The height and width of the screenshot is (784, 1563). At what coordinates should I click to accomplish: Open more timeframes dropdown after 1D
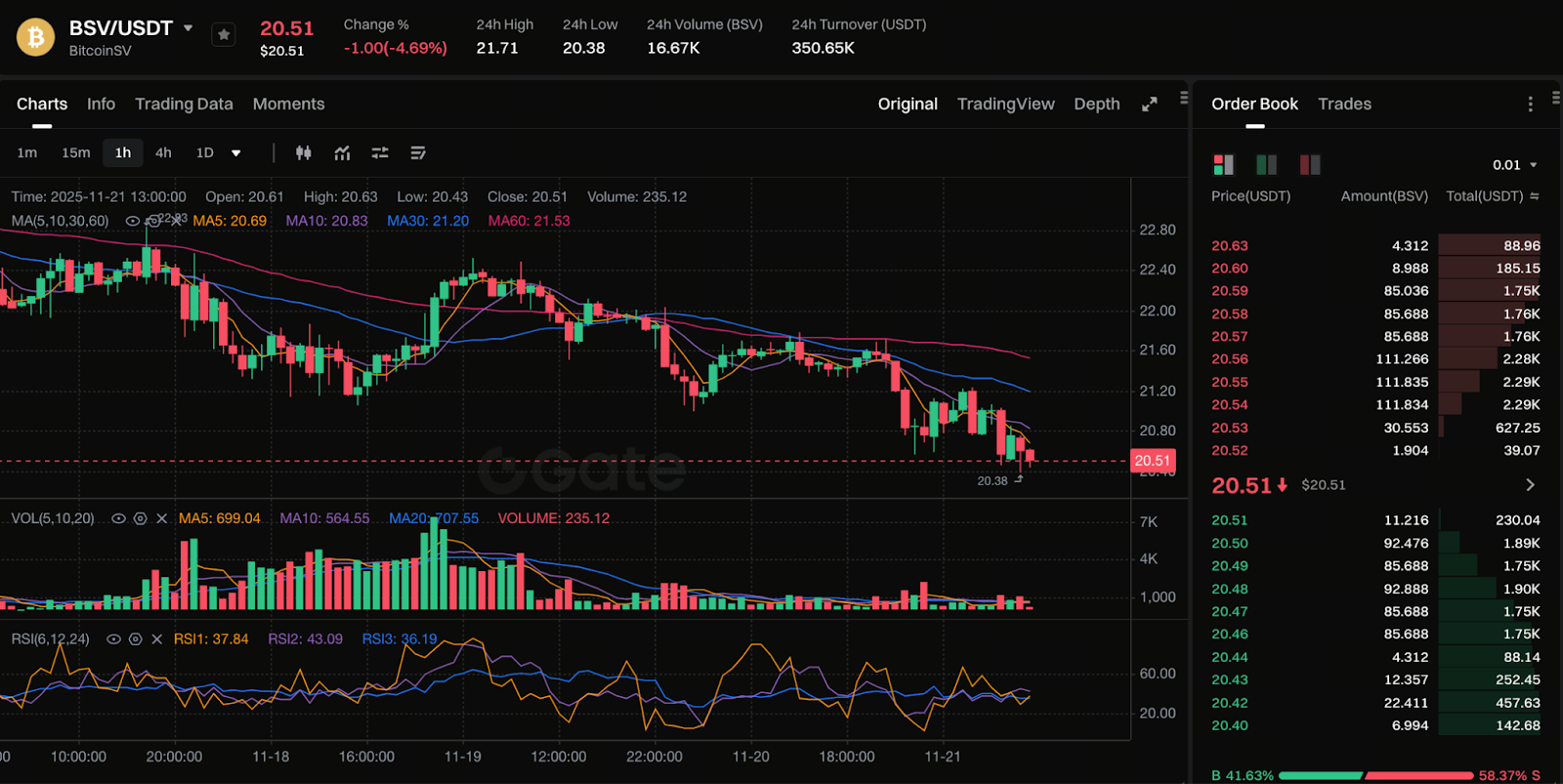click(x=235, y=153)
